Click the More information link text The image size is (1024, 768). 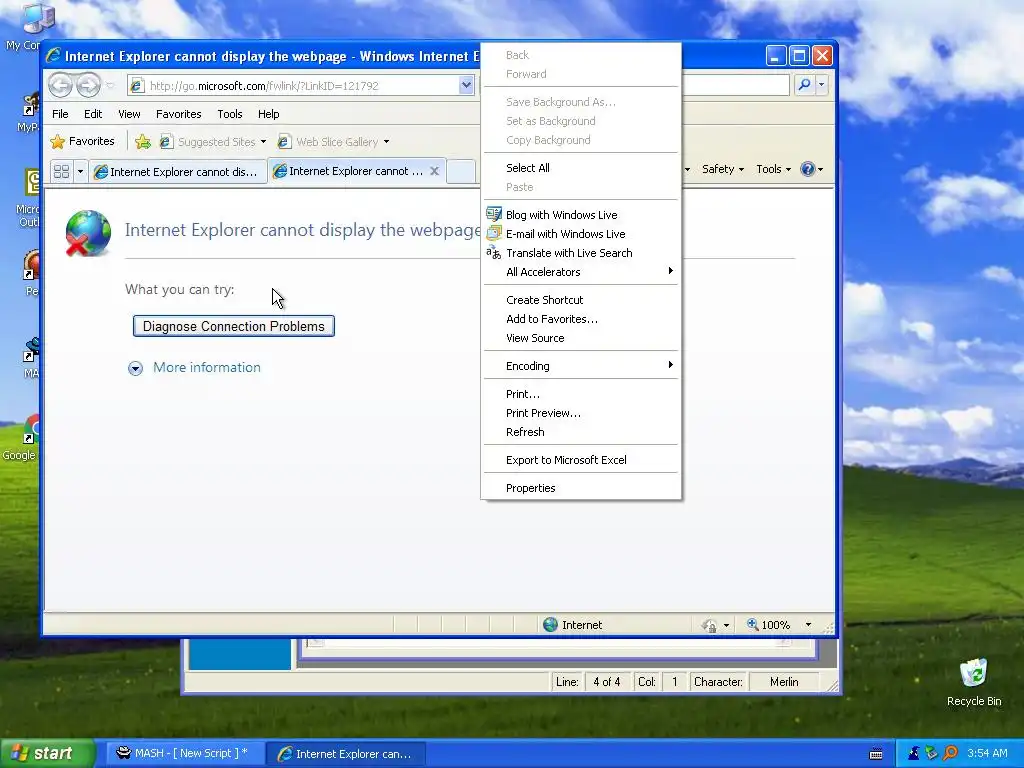click(206, 367)
